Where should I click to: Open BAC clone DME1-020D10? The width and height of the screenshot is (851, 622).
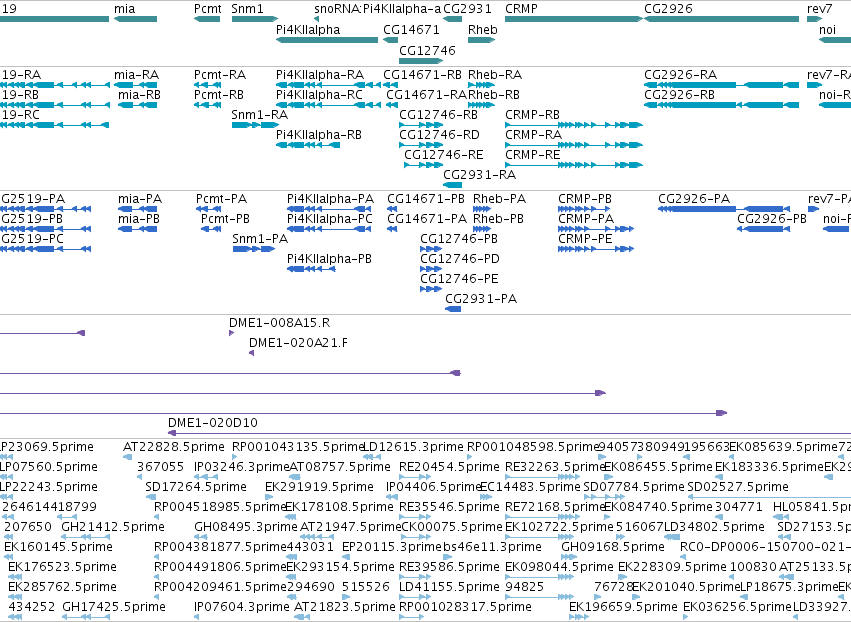tap(510, 433)
